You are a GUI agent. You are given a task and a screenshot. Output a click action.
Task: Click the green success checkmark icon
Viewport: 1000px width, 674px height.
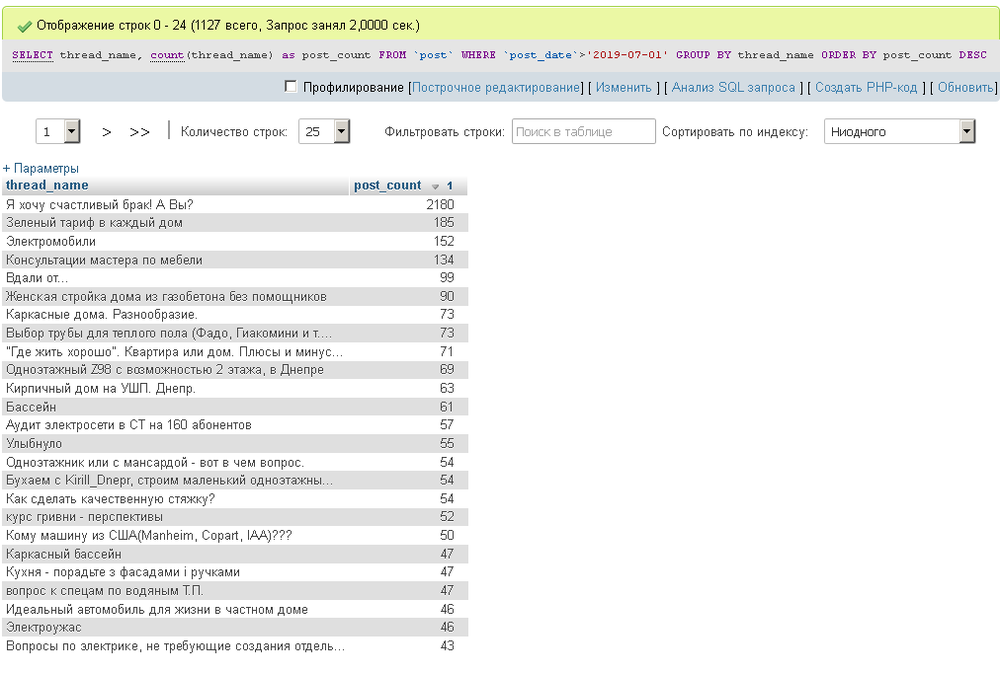(25, 25)
